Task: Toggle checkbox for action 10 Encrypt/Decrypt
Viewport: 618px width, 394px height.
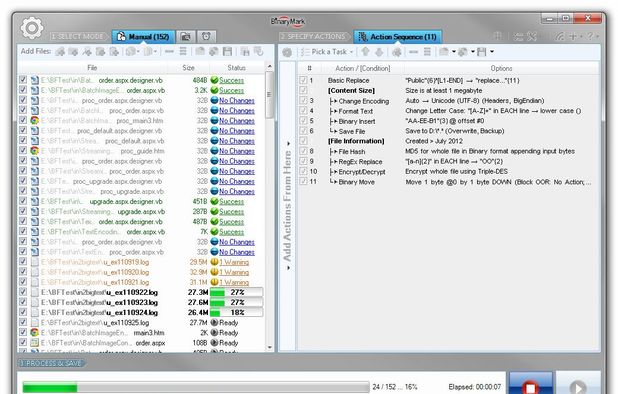Action: coord(303,171)
